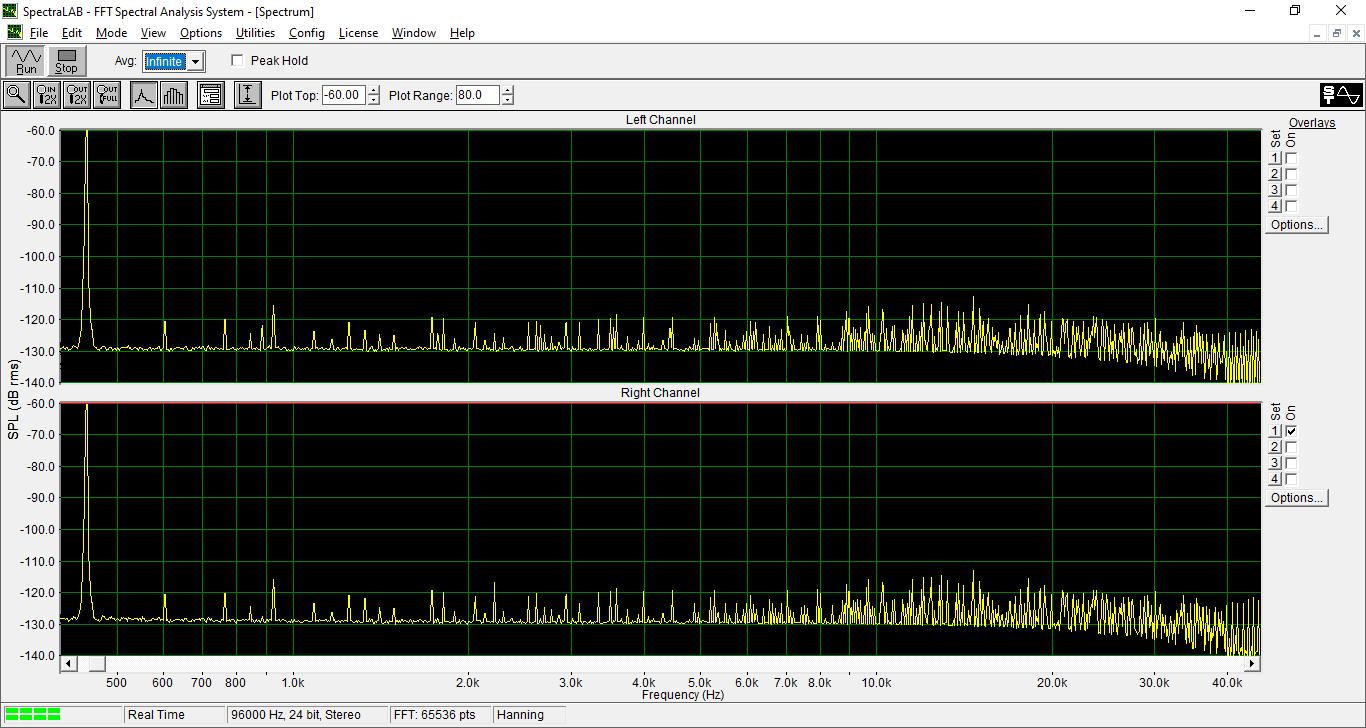This screenshot has width=1366, height=728.
Task: Decrease Plot Range with down arrow
Action: [508, 100]
